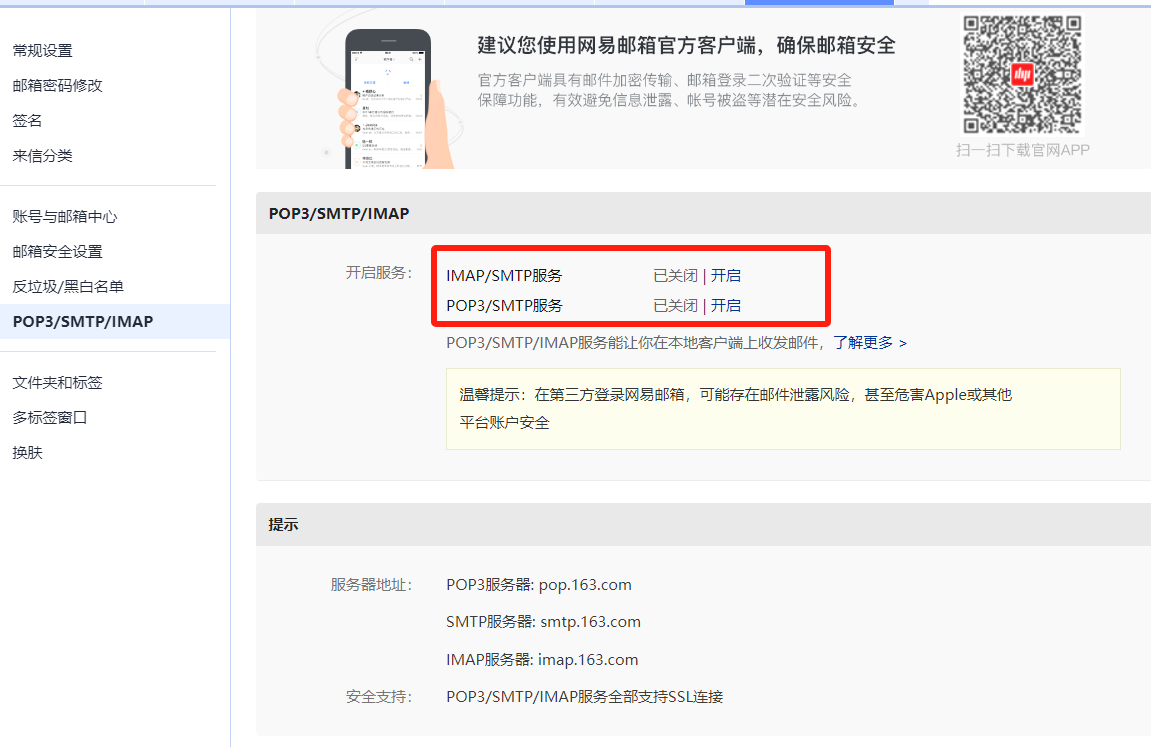Click 已关闭 status of IMAP/SMTP服务
The width and height of the screenshot is (1151, 747).
tap(675, 276)
